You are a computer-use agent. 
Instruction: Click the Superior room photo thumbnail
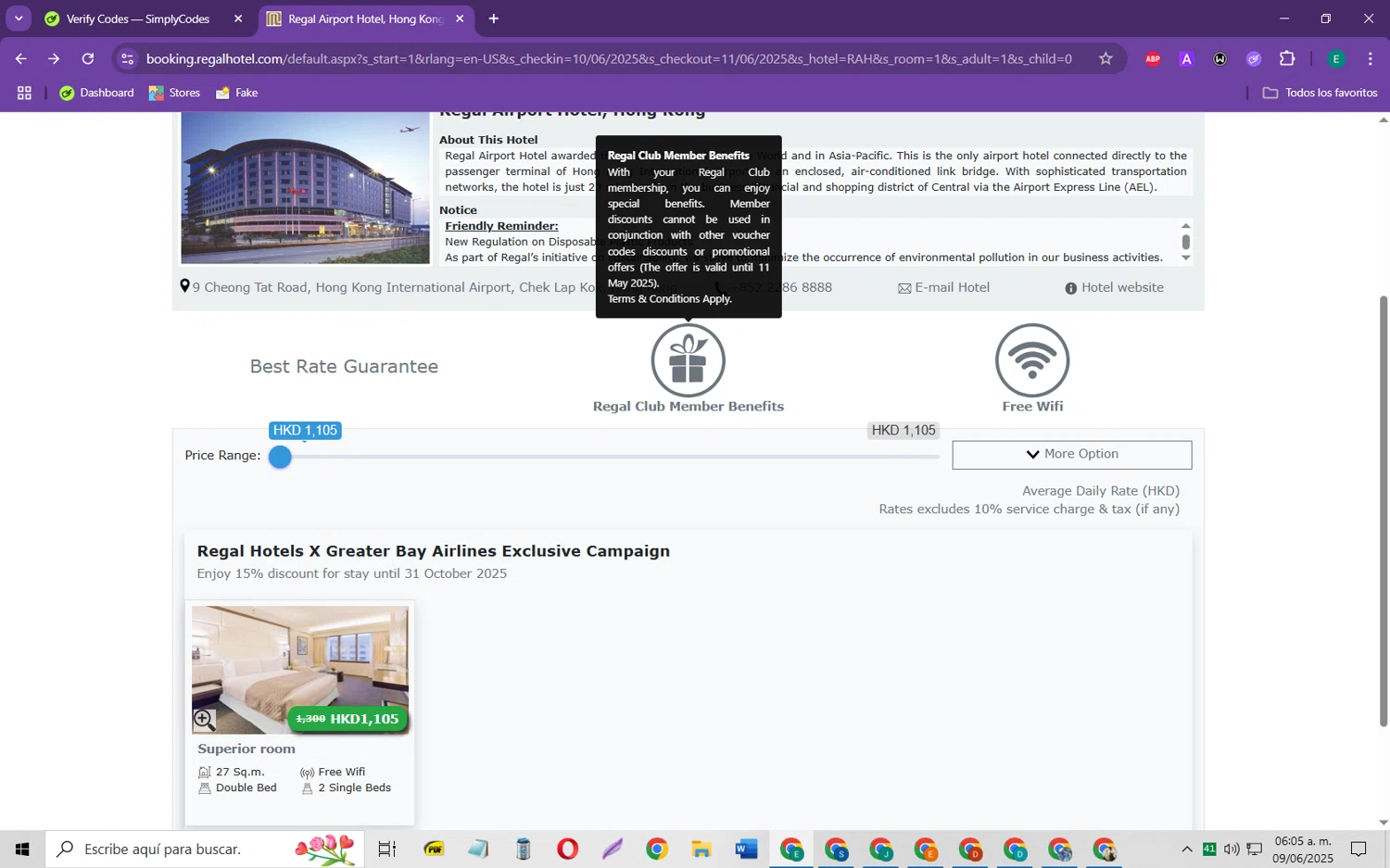tap(299, 669)
